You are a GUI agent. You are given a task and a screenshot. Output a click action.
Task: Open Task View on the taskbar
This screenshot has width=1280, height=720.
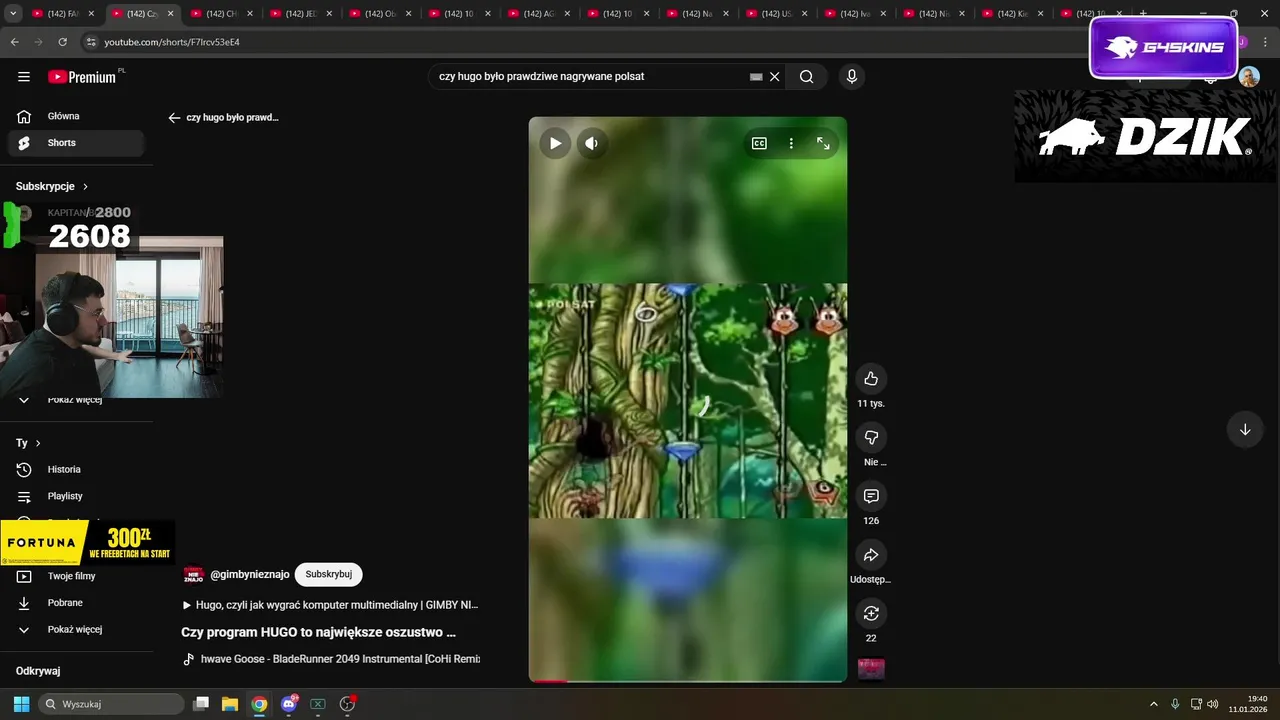(201, 704)
